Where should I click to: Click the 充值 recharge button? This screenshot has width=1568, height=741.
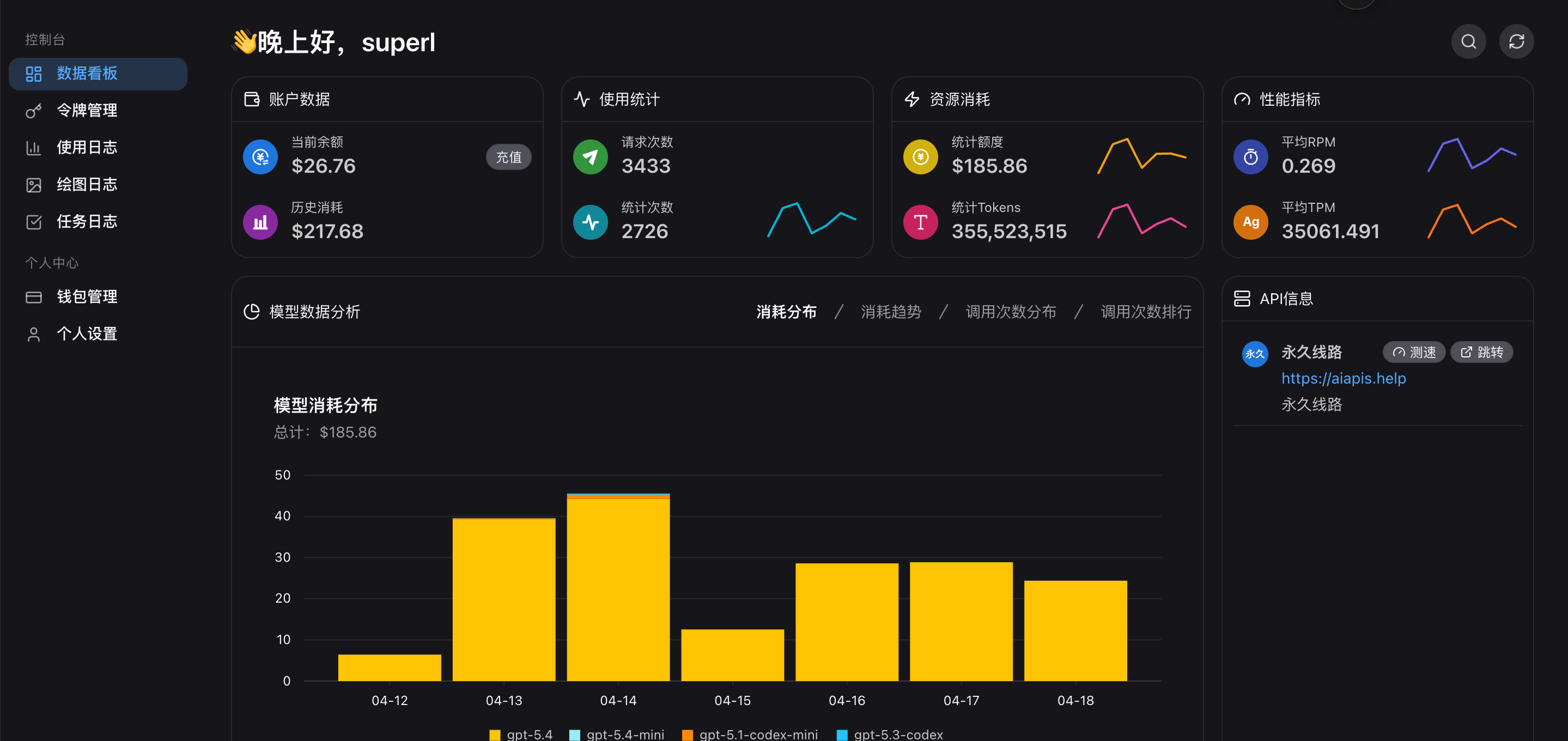[x=508, y=157]
